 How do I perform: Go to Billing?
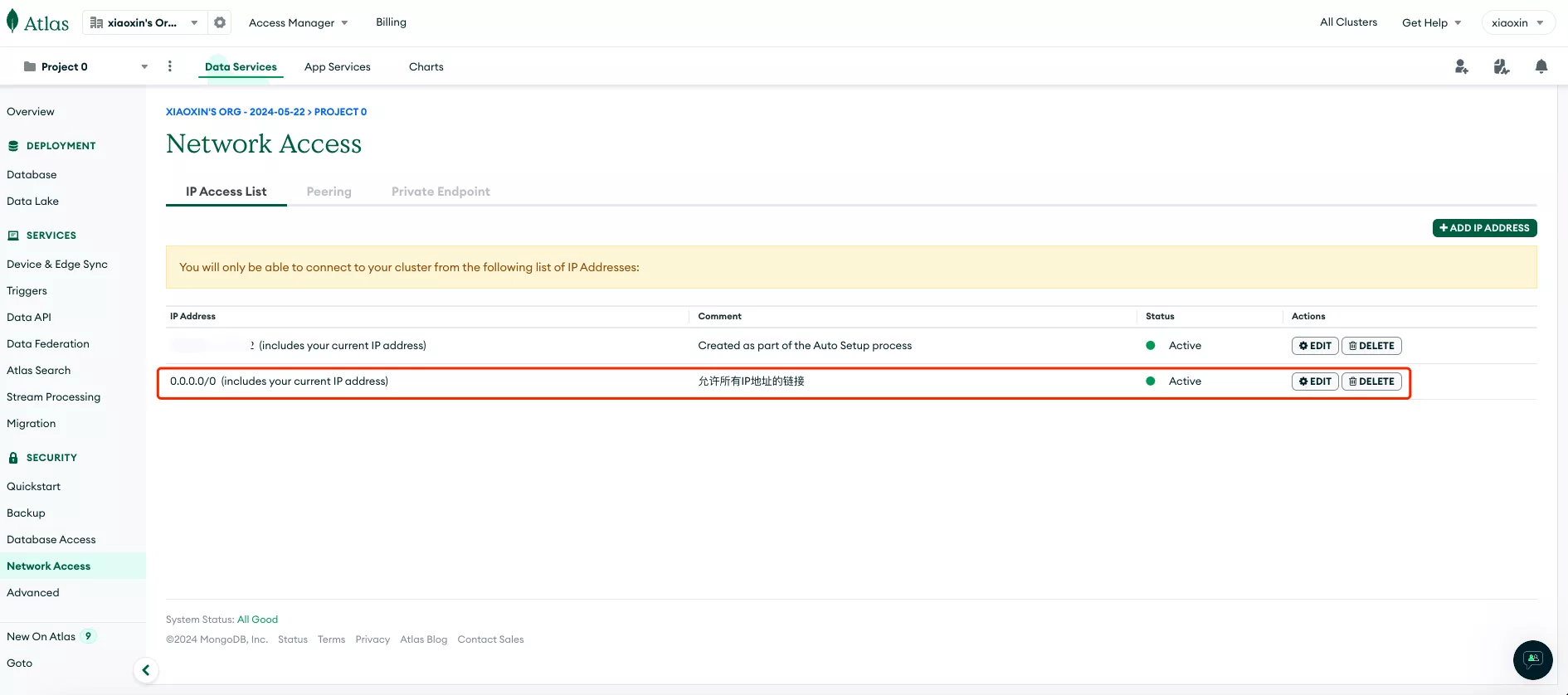point(391,22)
